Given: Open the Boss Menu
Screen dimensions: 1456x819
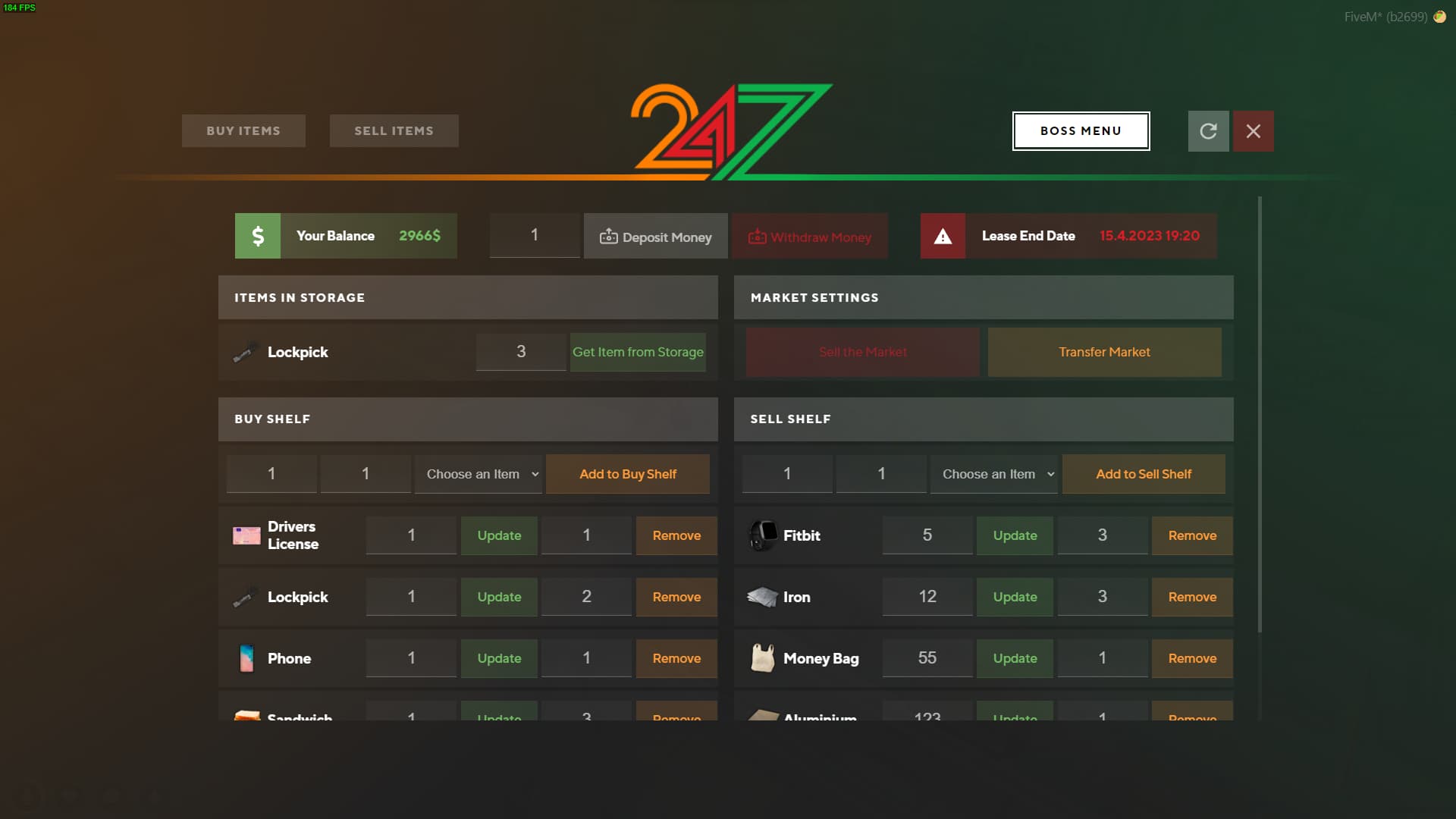Looking at the screenshot, I should (x=1081, y=131).
